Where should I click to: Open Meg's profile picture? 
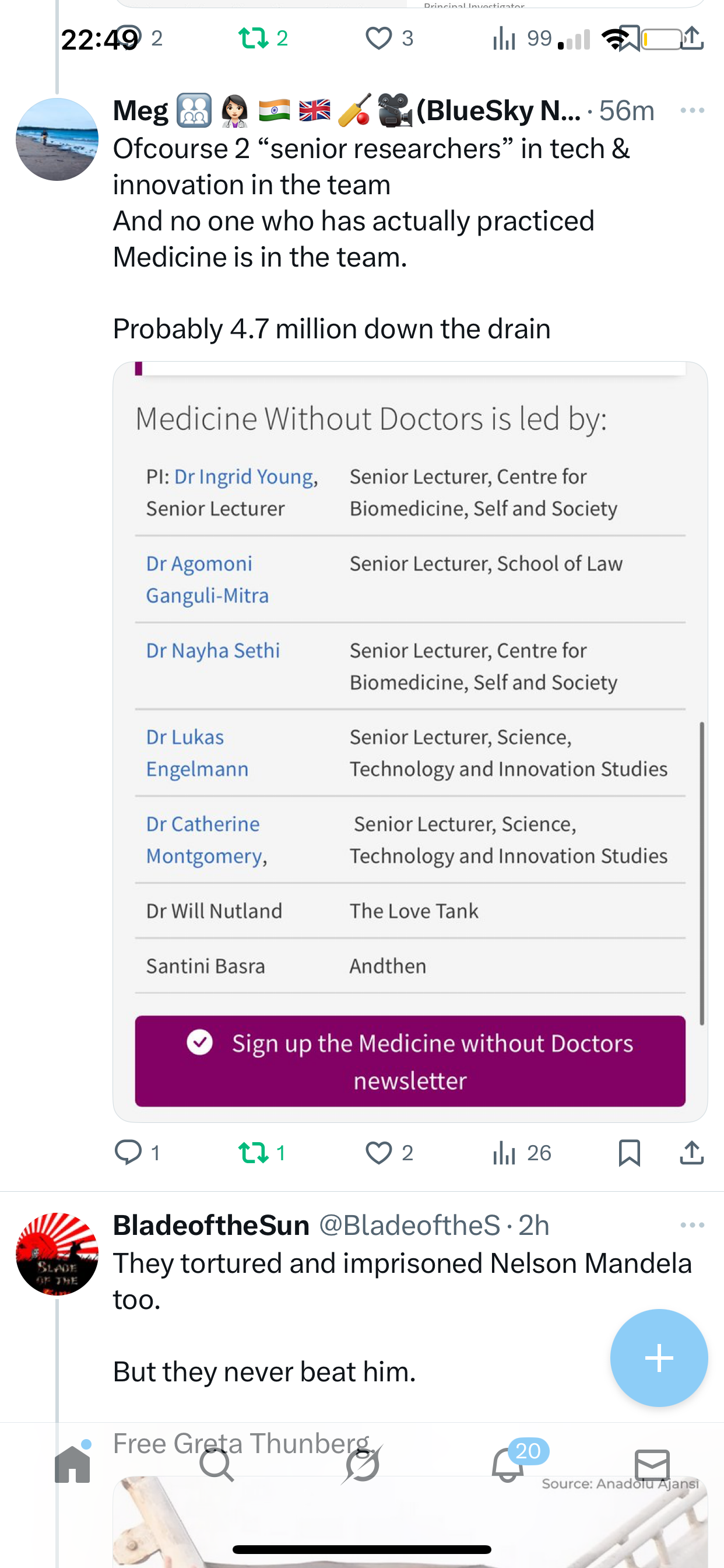tap(57, 139)
